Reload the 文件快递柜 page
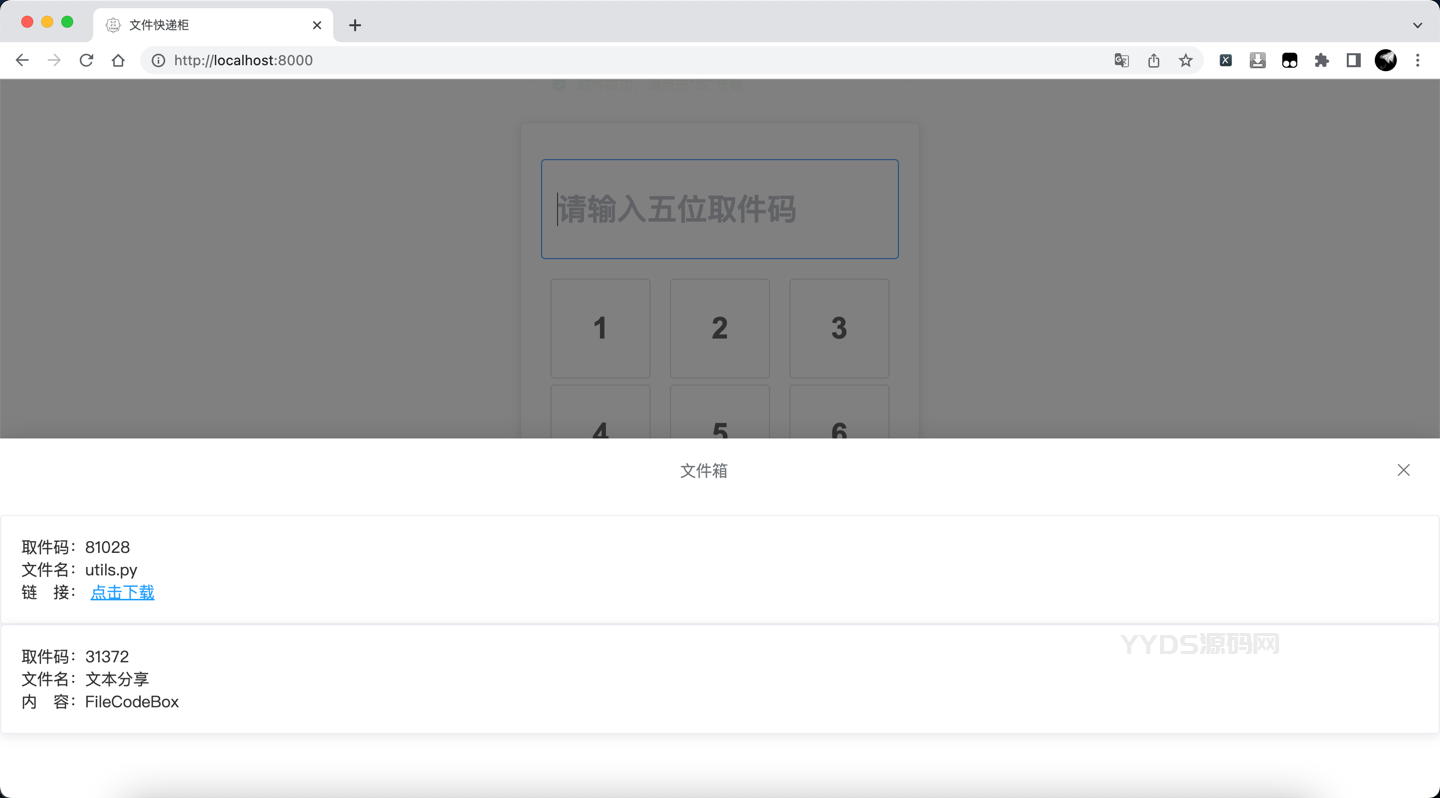1440x798 pixels. click(x=86, y=60)
